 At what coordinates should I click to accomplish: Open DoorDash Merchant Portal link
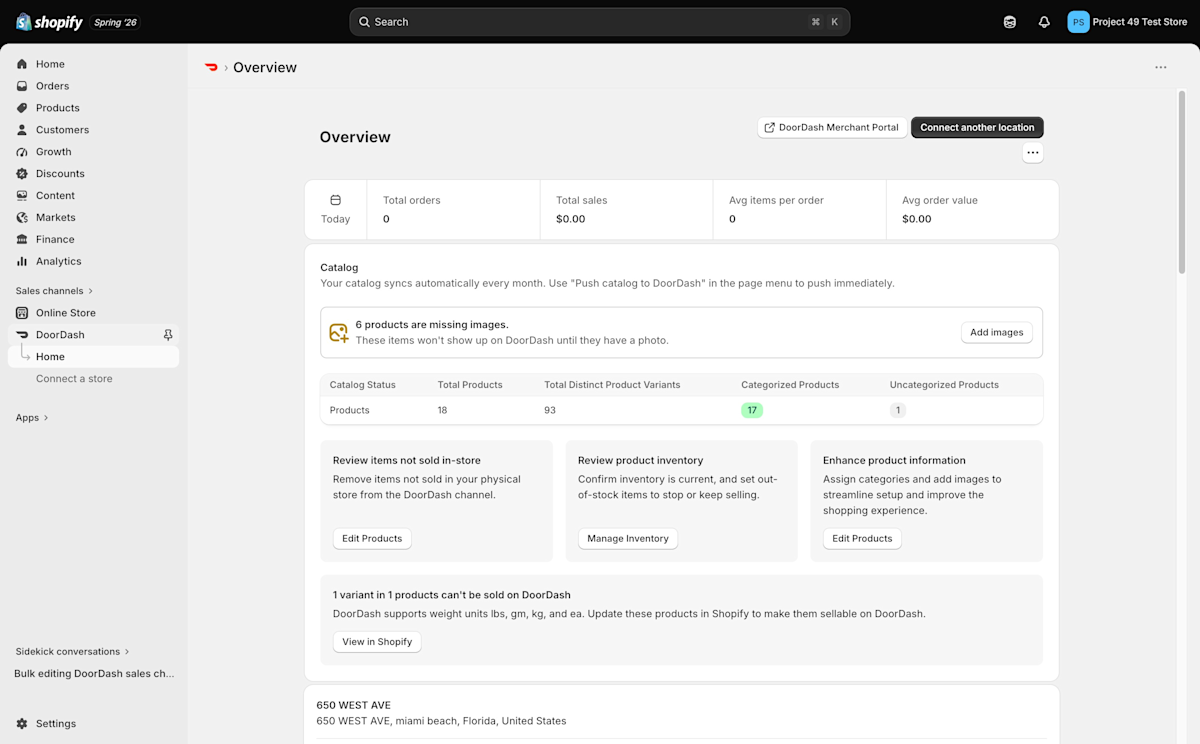[x=832, y=127]
